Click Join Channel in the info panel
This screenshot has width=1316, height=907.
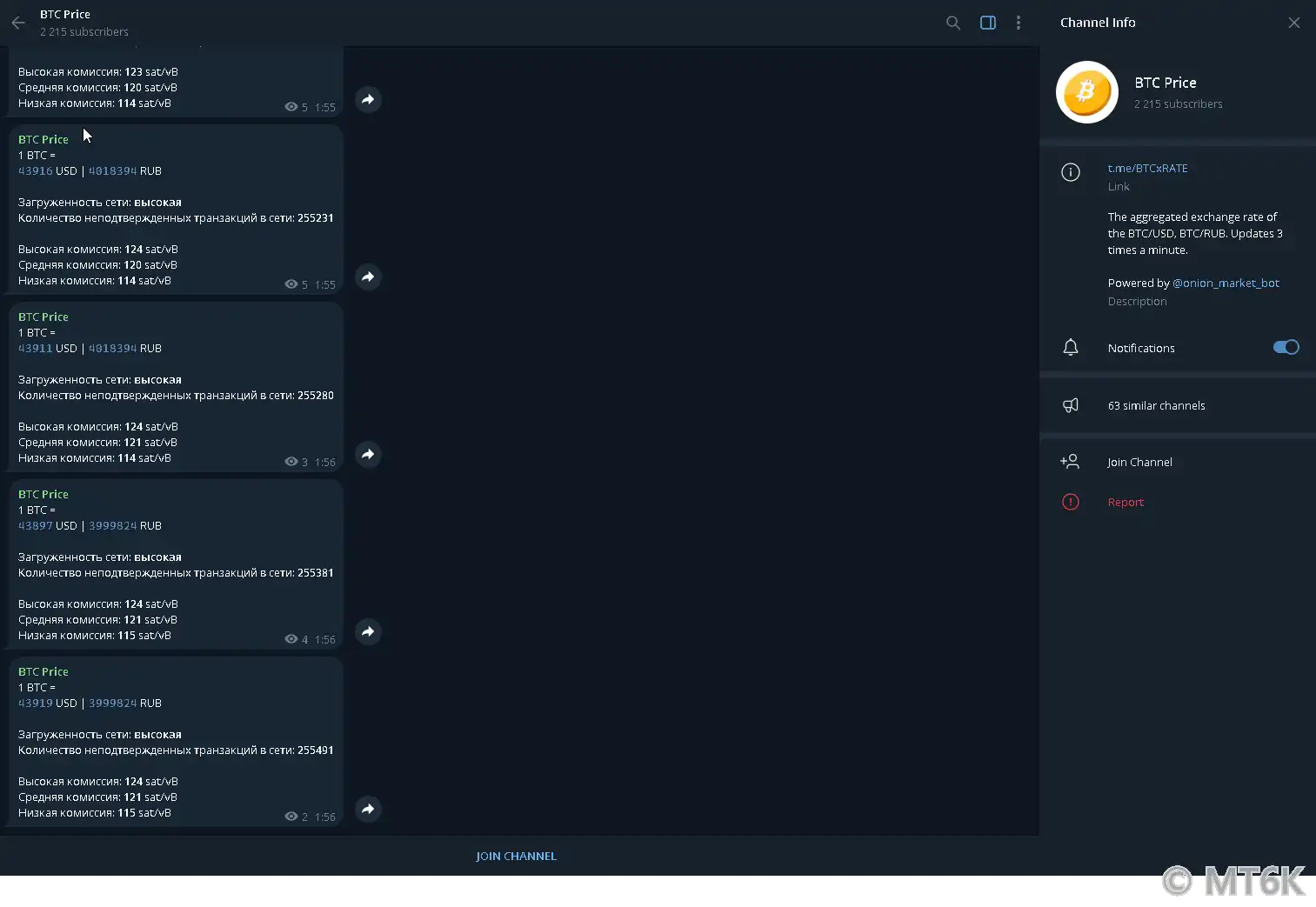[x=1139, y=463]
